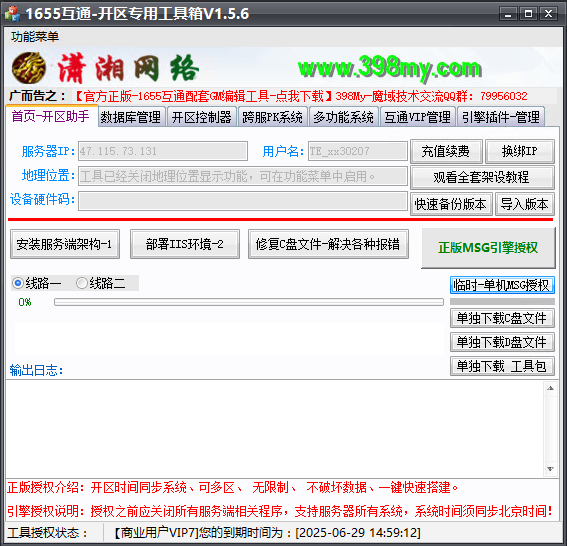Click the 换绑IP button

click(x=520, y=151)
